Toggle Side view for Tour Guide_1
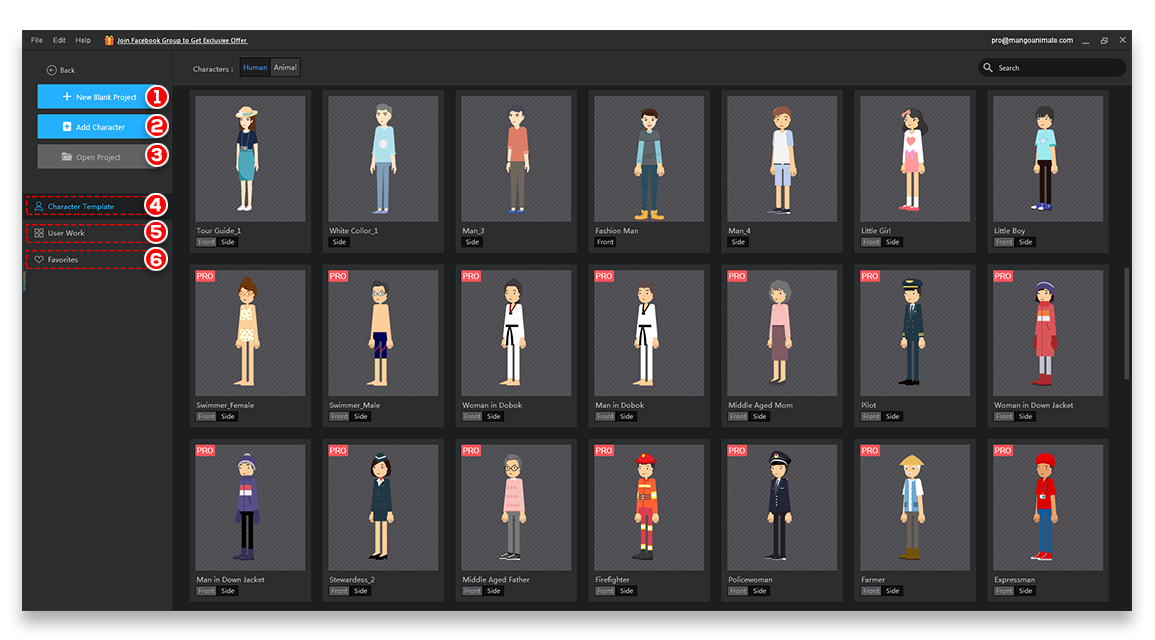Screen dimensions: 1155x640 229,241
